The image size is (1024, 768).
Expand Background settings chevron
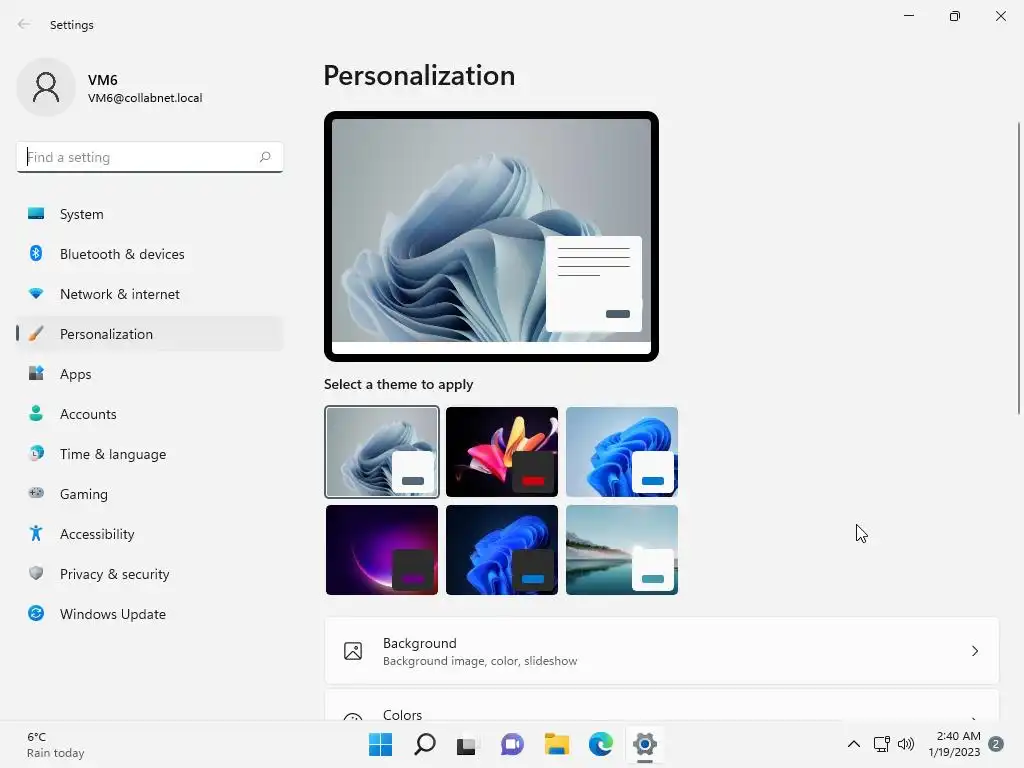pyautogui.click(x=974, y=651)
